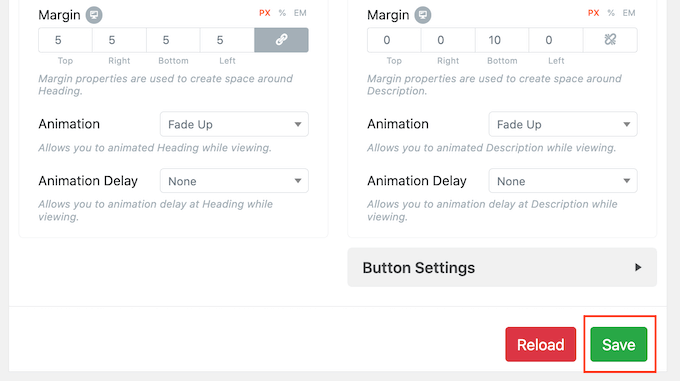Click the Description margin Left field
The image size is (680, 382).
point(556,40)
